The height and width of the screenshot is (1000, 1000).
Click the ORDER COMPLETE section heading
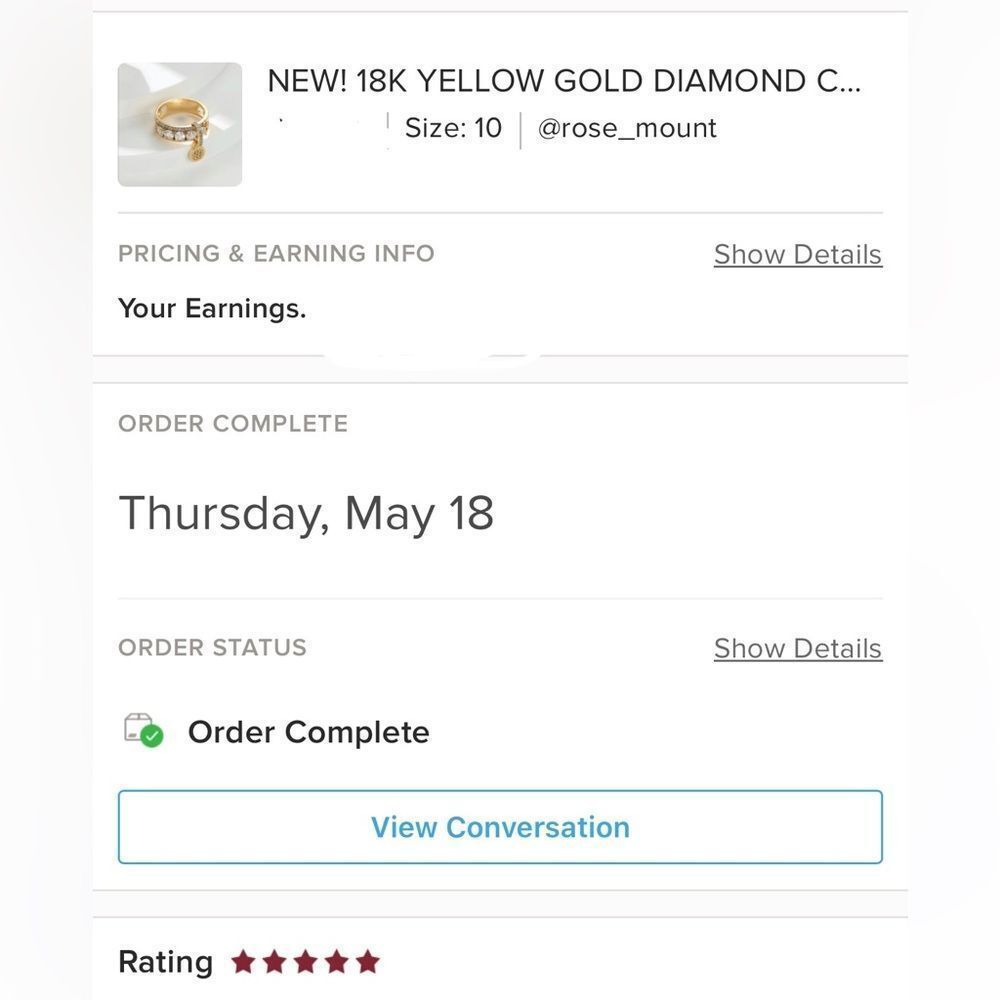point(233,423)
